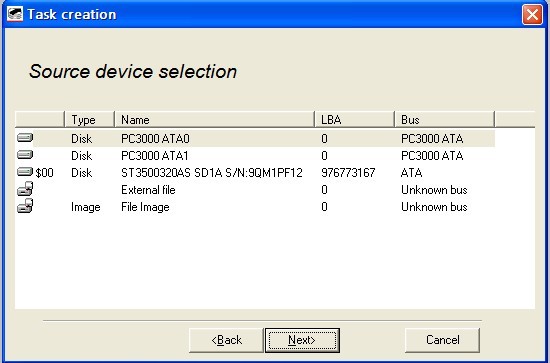Click LBA value 0 in PC3000 ATA0 row
Screen dimensions: 550x363
[x=324, y=139]
